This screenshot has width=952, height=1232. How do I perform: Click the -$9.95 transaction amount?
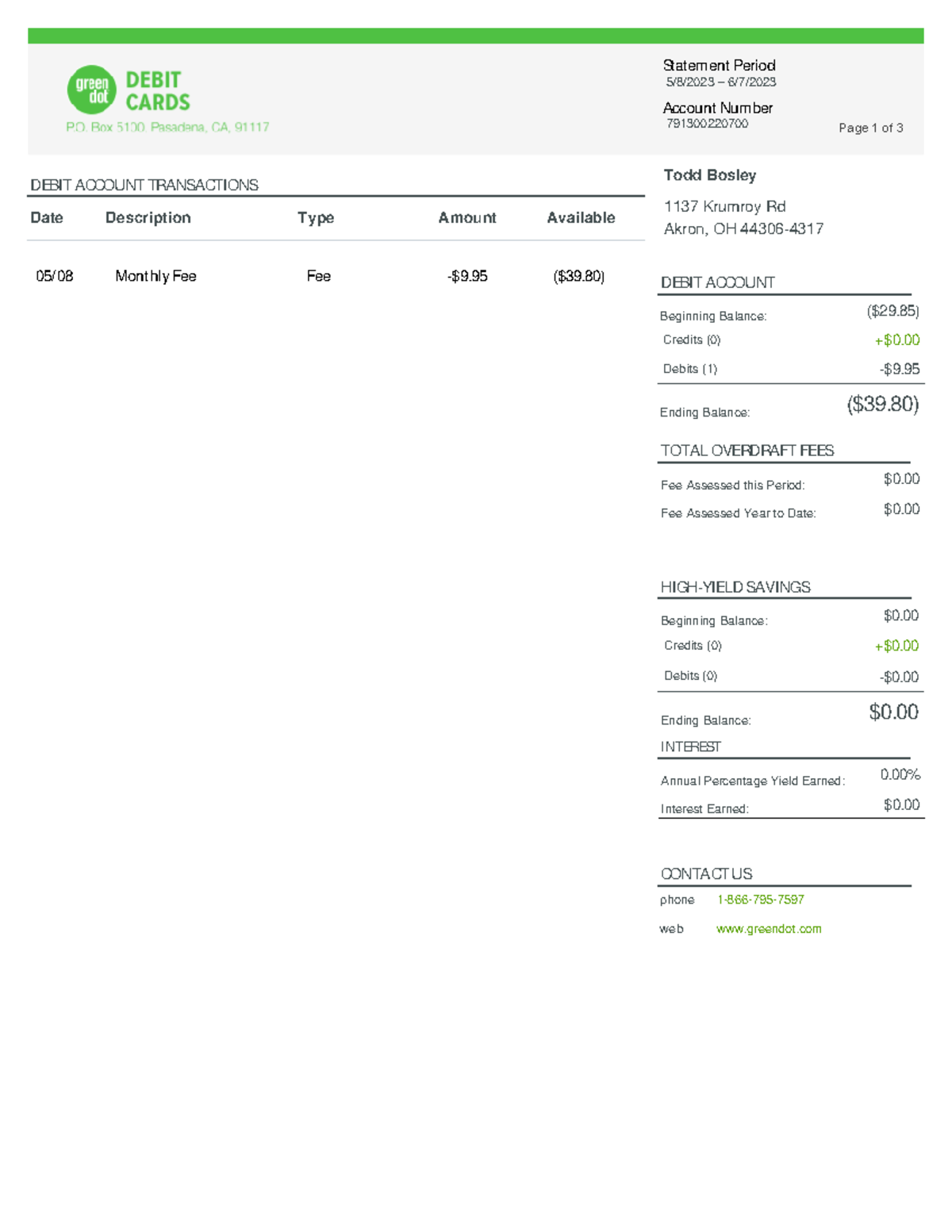point(467,276)
